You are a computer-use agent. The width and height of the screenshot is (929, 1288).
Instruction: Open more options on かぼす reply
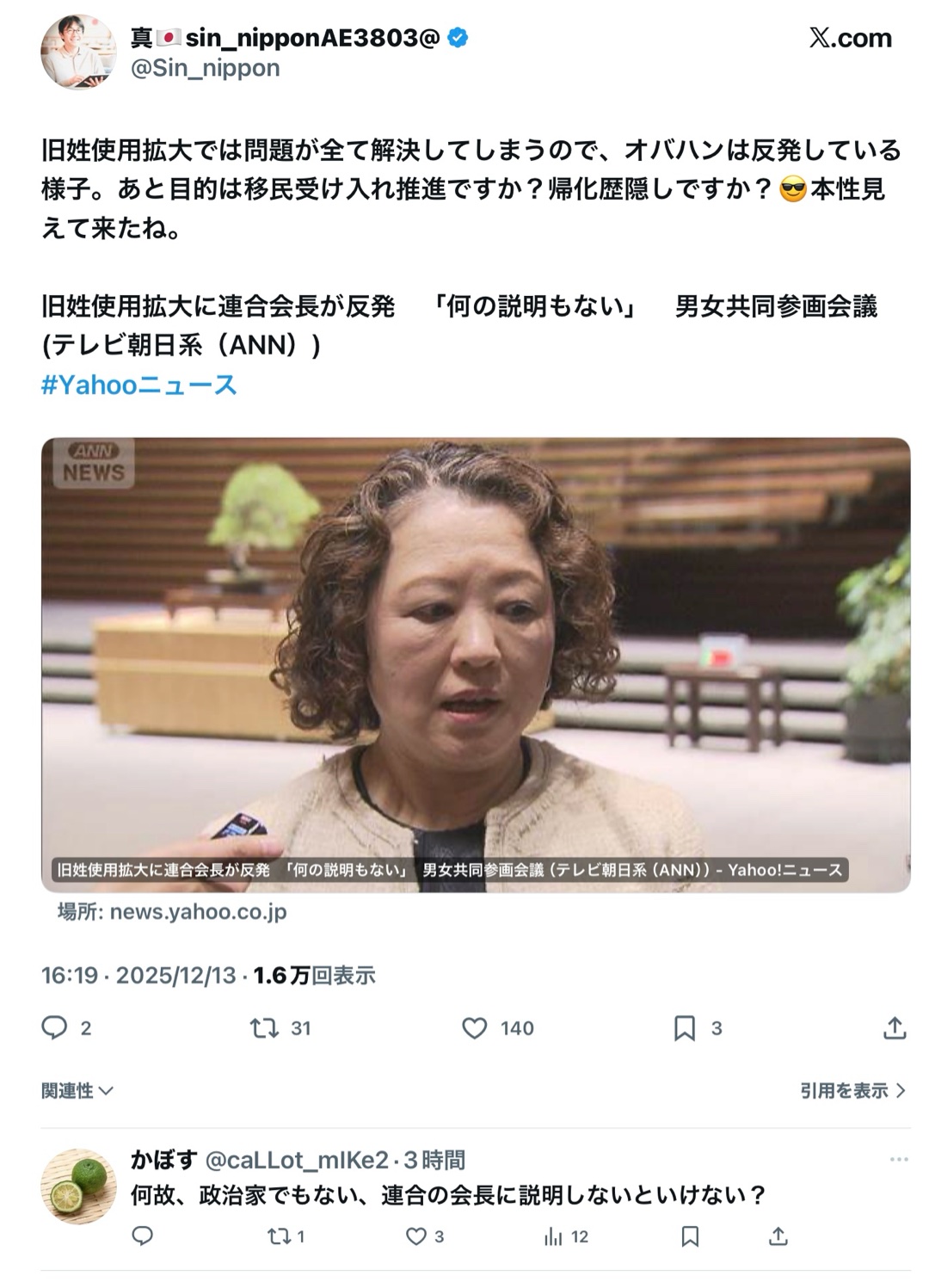coord(899,1160)
